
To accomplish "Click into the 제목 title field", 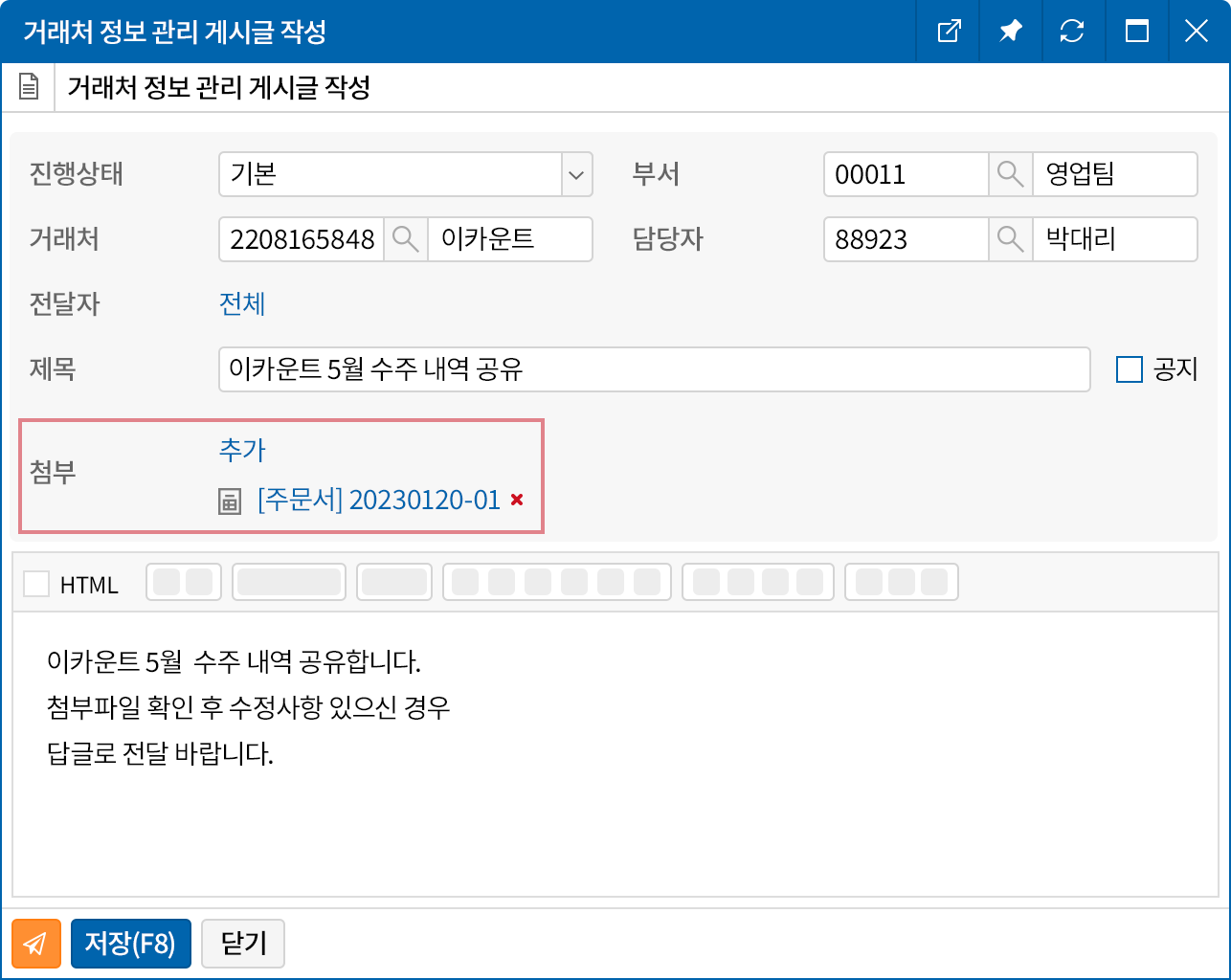I will coord(654,369).
